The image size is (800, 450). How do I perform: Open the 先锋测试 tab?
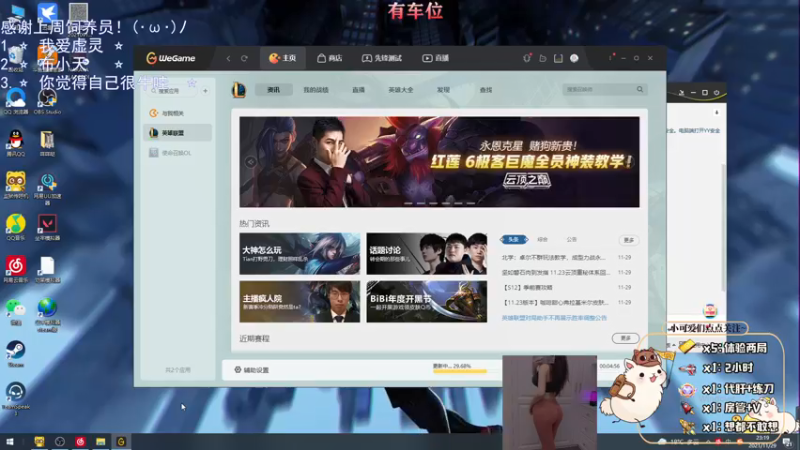pos(382,58)
